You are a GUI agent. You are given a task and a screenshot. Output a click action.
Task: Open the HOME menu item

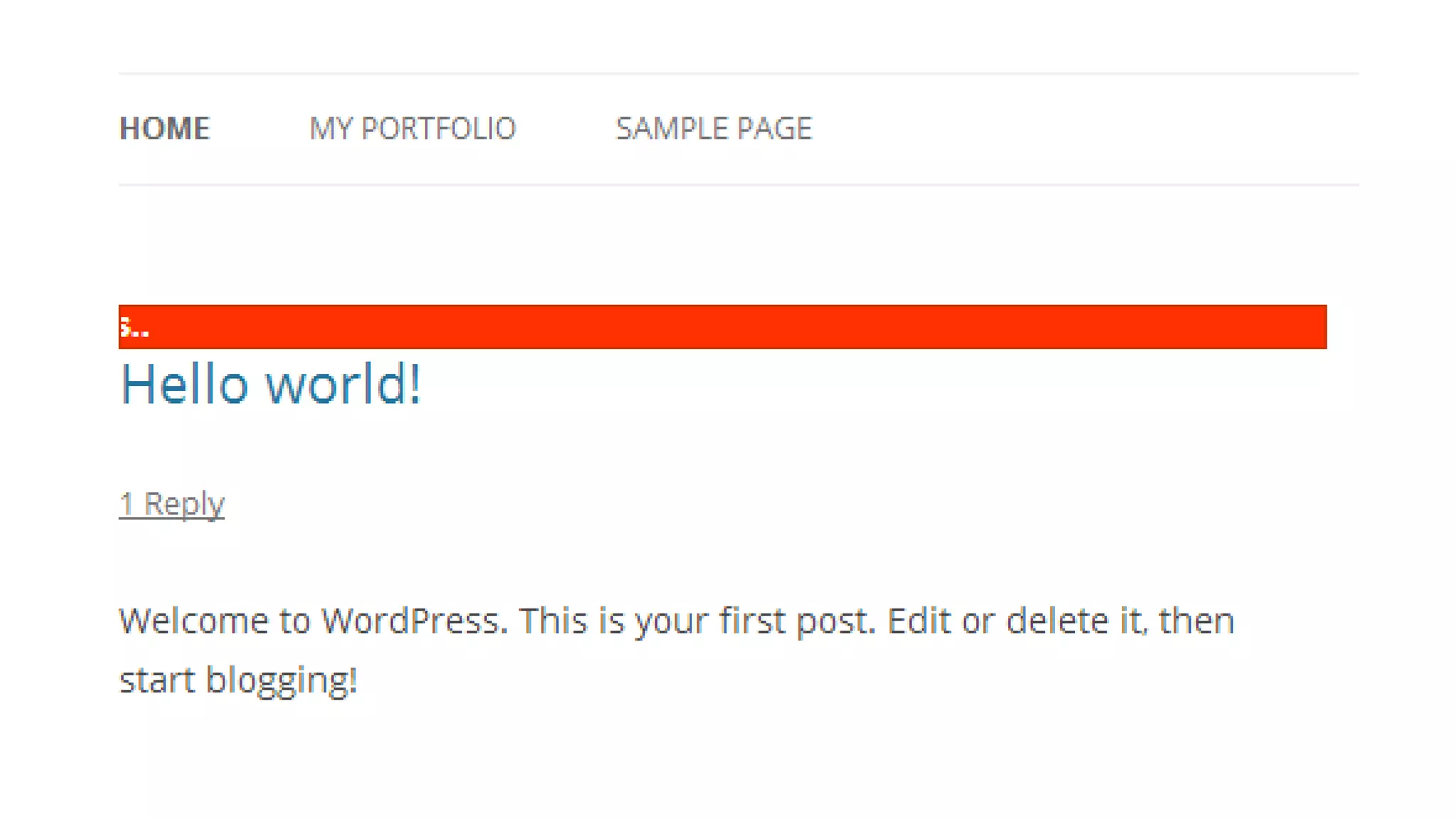tap(164, 129)
